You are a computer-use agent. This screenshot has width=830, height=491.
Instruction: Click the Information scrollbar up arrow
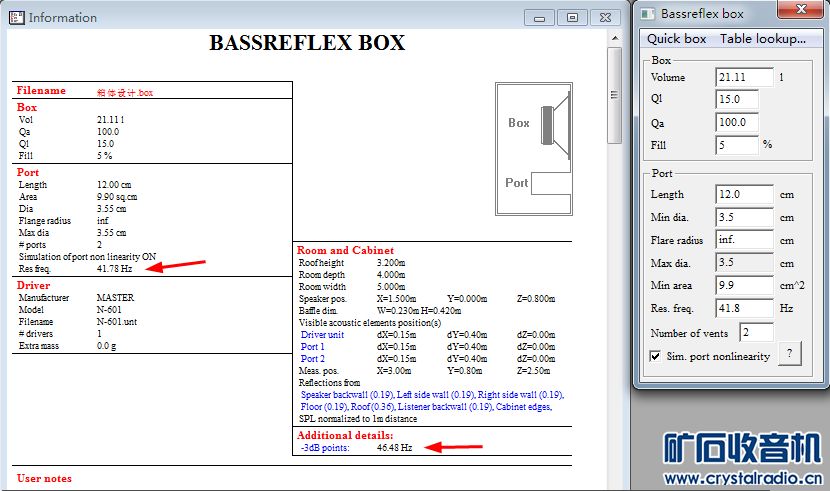point(615,38)
